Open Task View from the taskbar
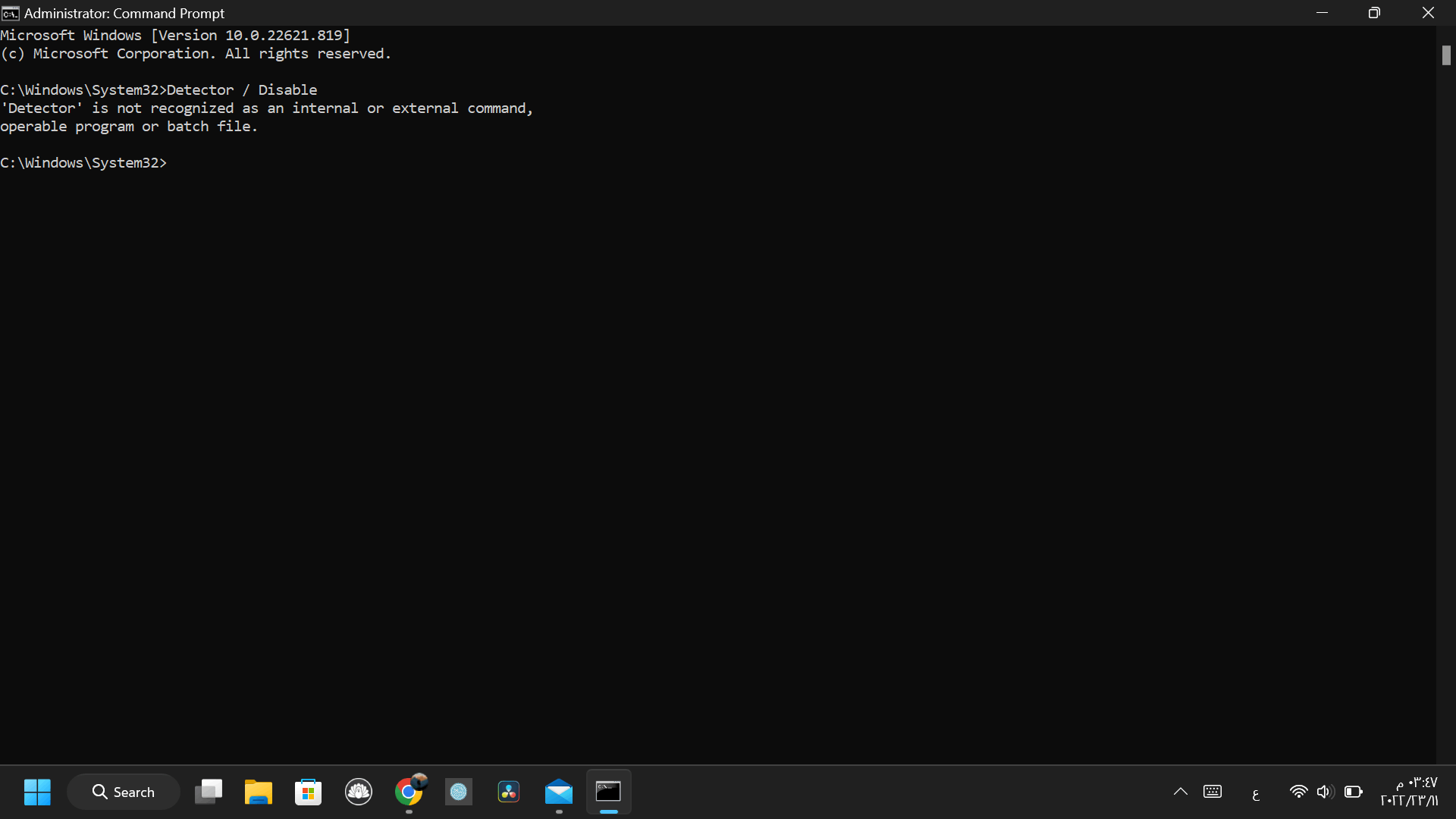The height and width of the screenshot is (819, 1456). pyautogui.click(x=209, y=792)
